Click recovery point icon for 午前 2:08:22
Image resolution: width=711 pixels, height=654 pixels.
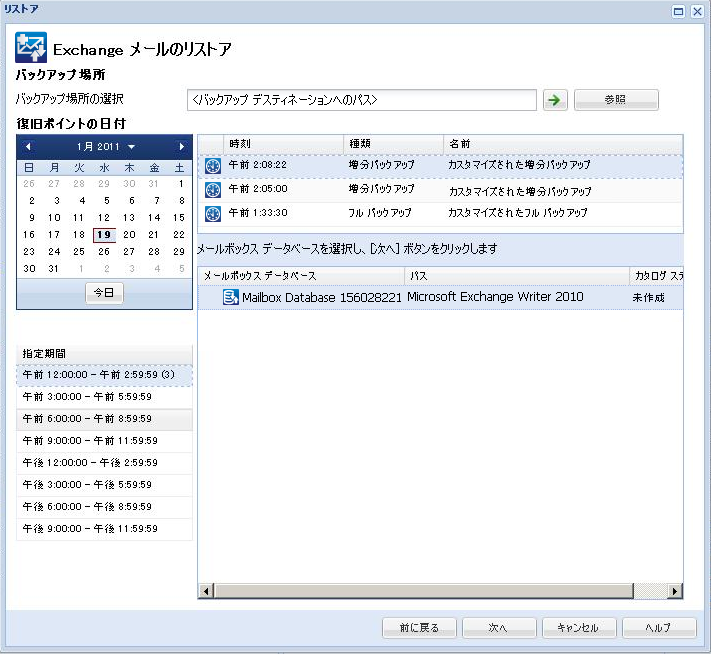[212, 166]
